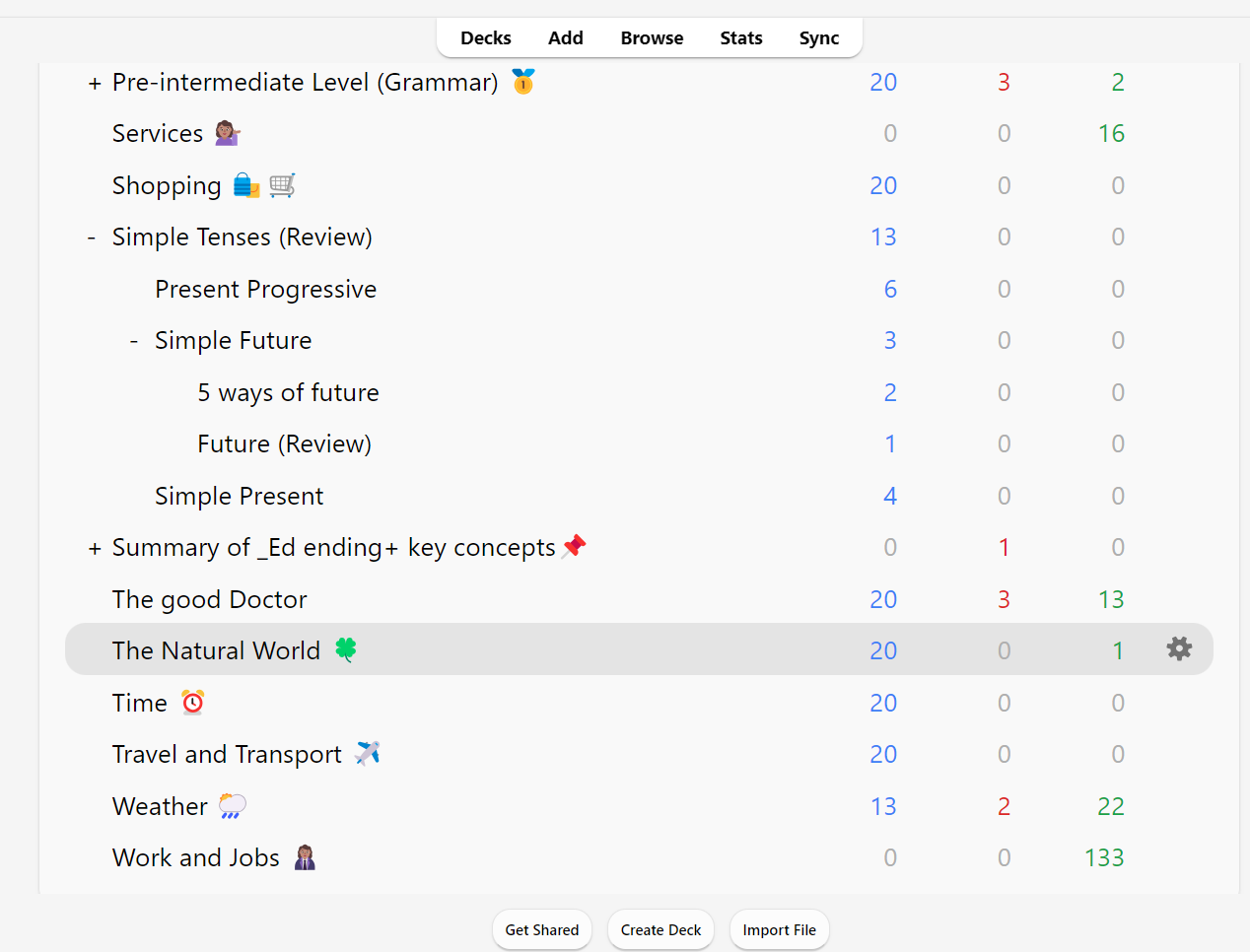Click the airplane emoji beside Travel and Transport

tap(368, 753)
